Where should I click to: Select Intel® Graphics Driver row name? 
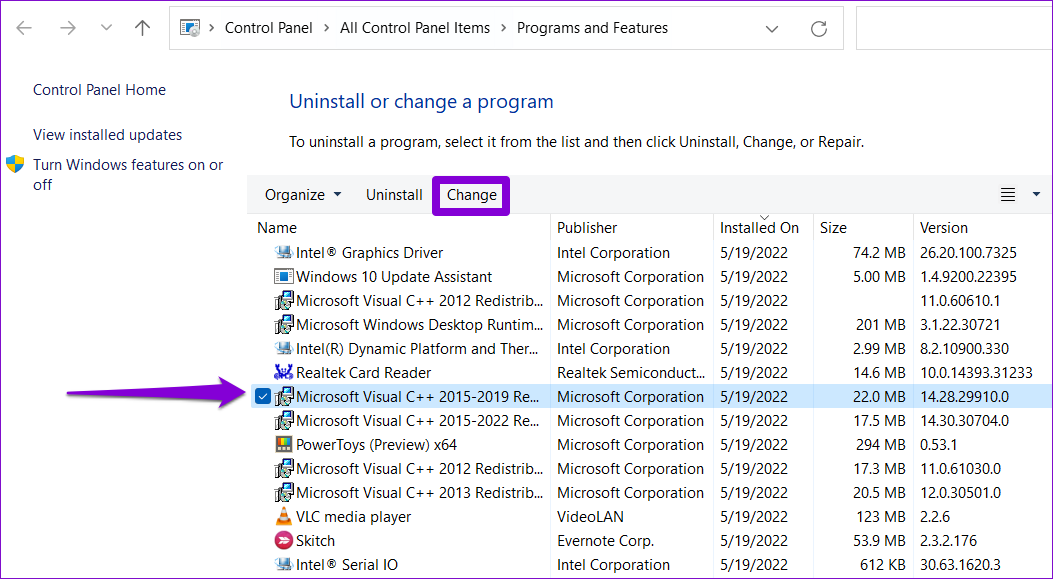(x=369, y=253)
